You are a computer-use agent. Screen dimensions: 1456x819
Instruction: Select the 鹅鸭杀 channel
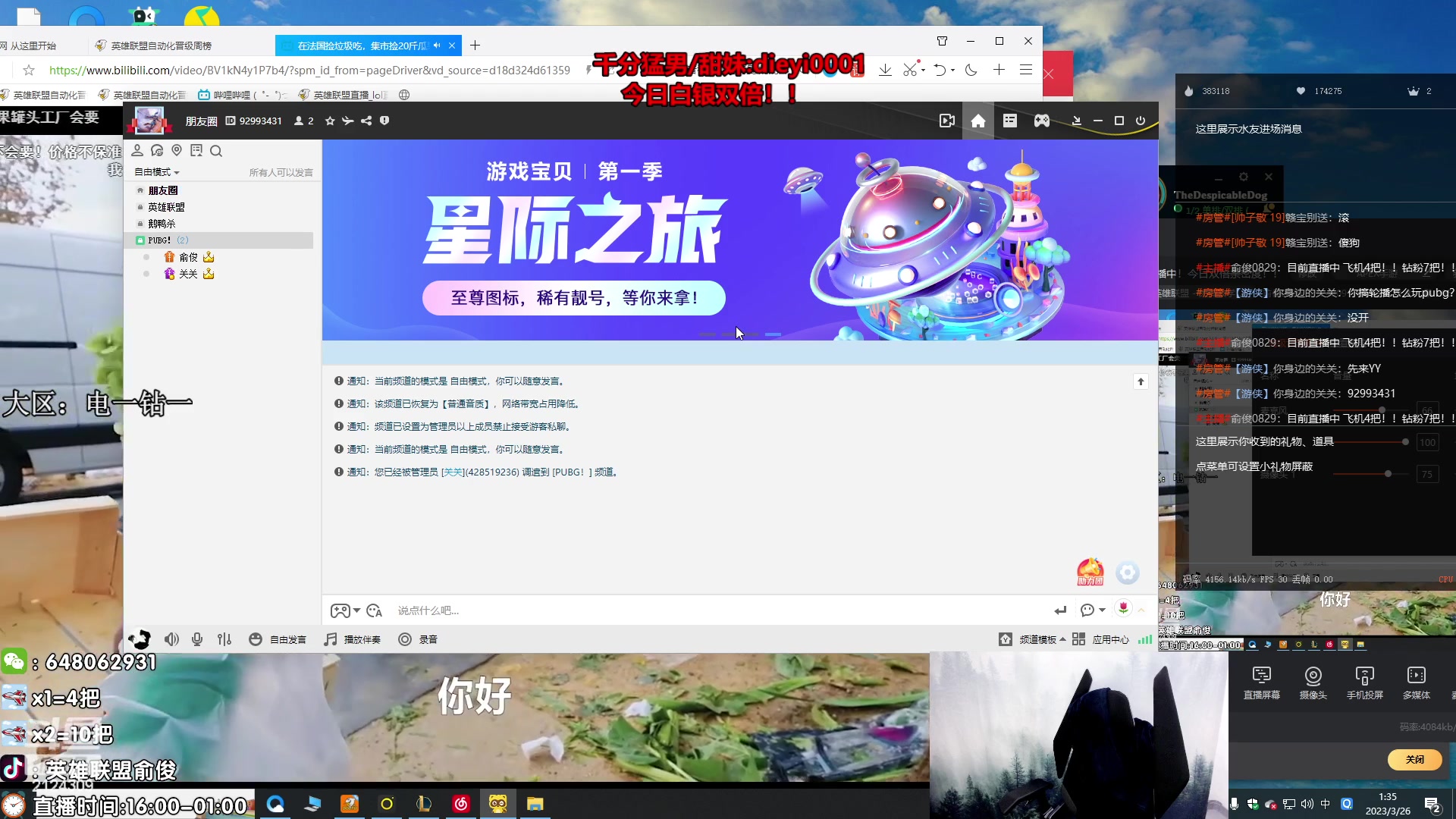pyautogui.click(x=162, y=224)
